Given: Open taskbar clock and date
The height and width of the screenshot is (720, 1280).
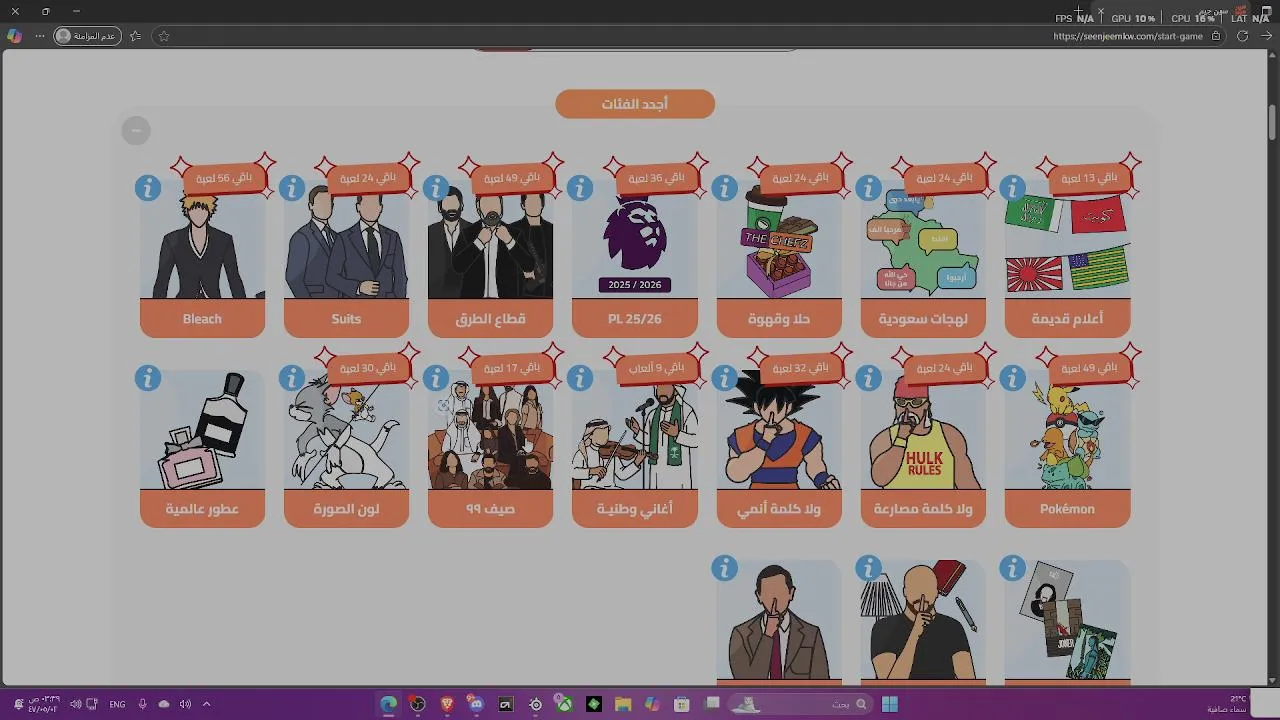Looking at the screenshot, I should 43,704.
